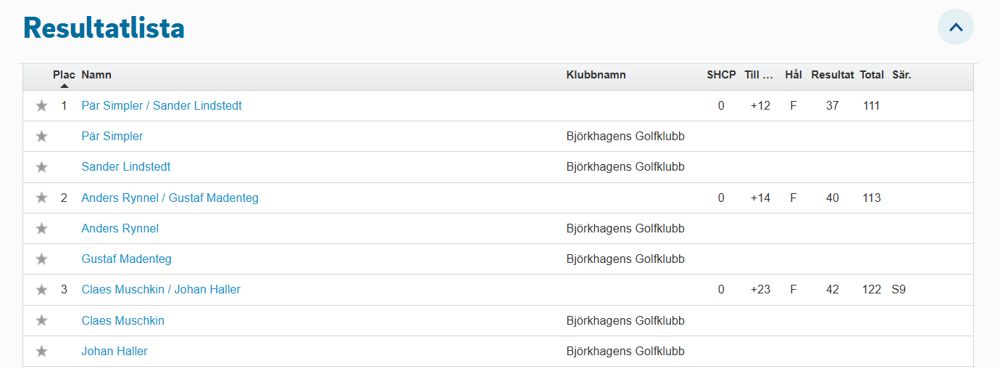Sort results by the Plac column
This screenshot has height=368, width=1000.
[64, 75]
